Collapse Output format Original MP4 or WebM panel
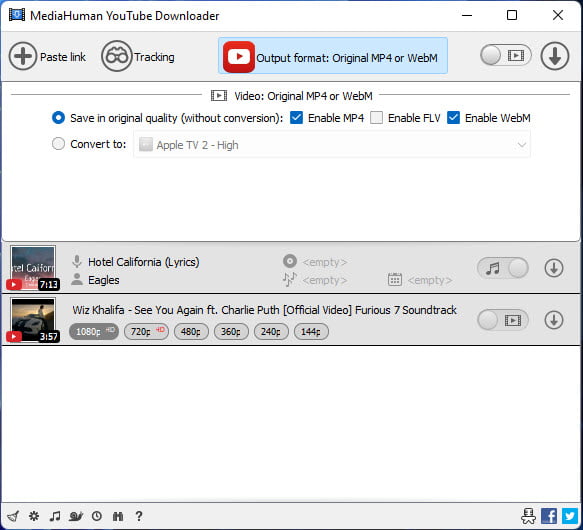Screen dimensions: 583x530 click(333, 56)
